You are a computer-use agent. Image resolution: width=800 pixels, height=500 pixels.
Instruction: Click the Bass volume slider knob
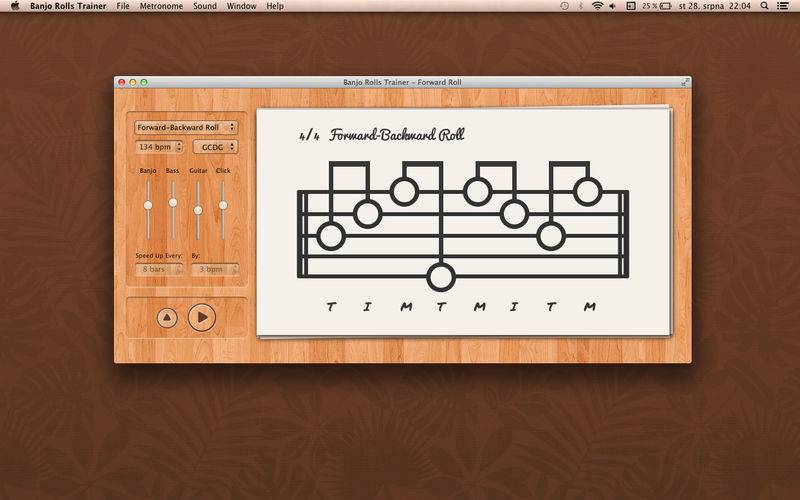point(173,202)
